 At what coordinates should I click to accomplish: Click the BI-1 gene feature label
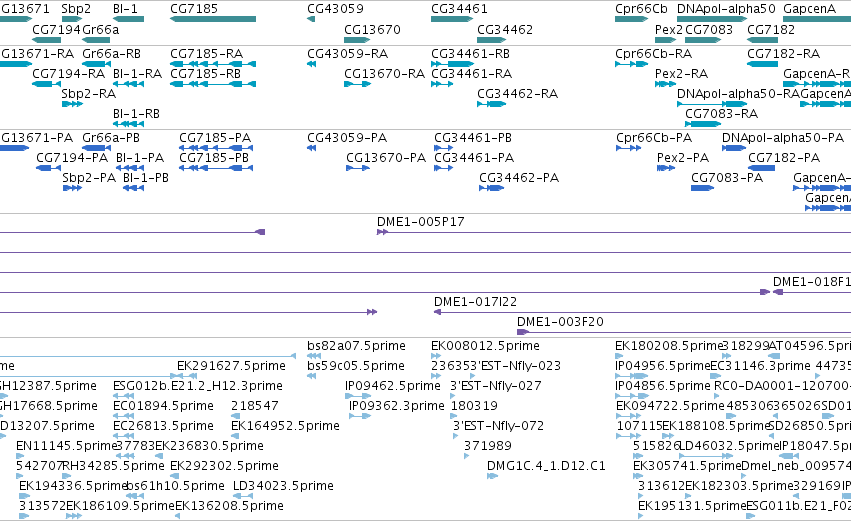click(125, 9)
